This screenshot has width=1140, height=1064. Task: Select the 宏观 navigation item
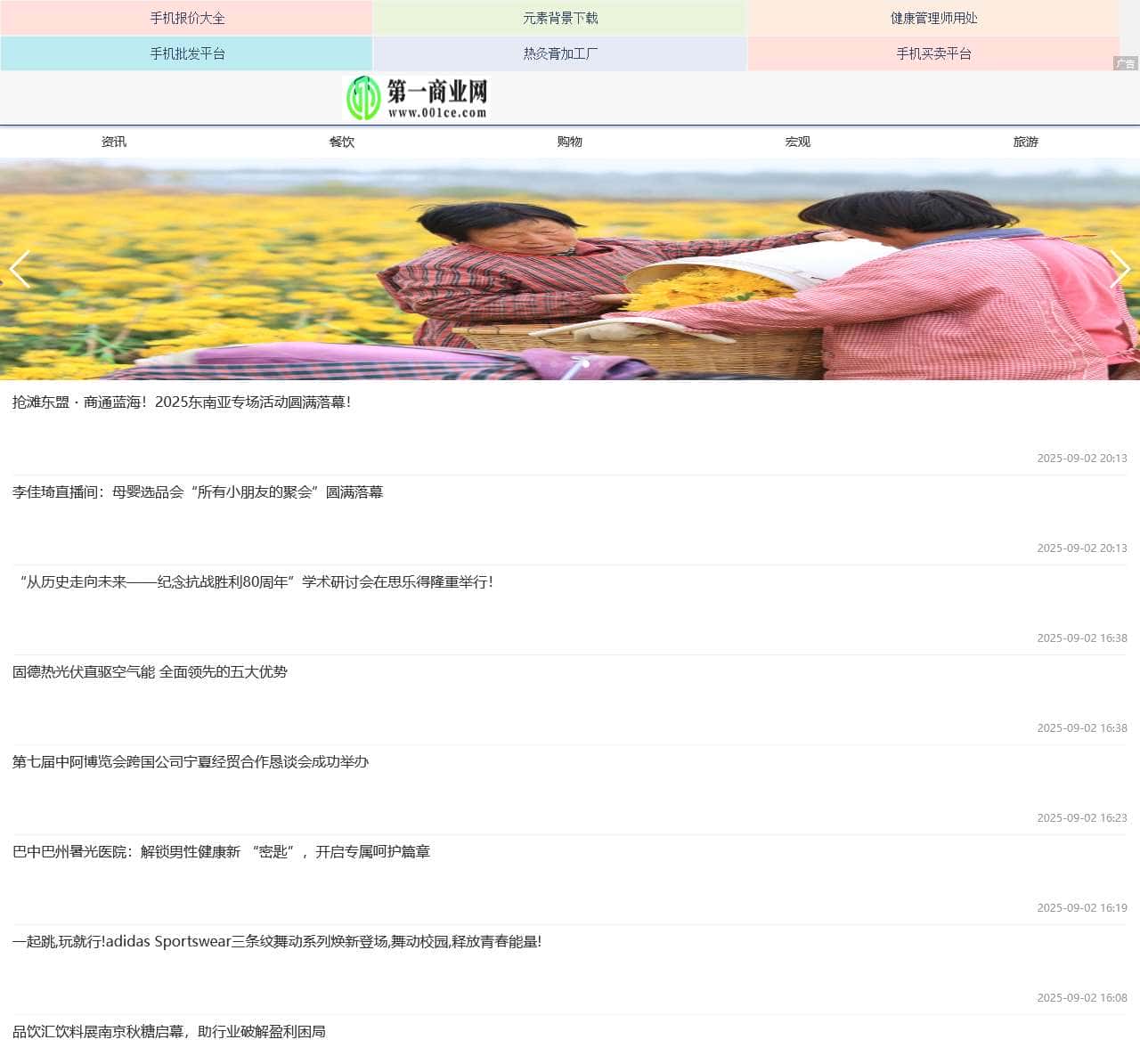[798, 142]
